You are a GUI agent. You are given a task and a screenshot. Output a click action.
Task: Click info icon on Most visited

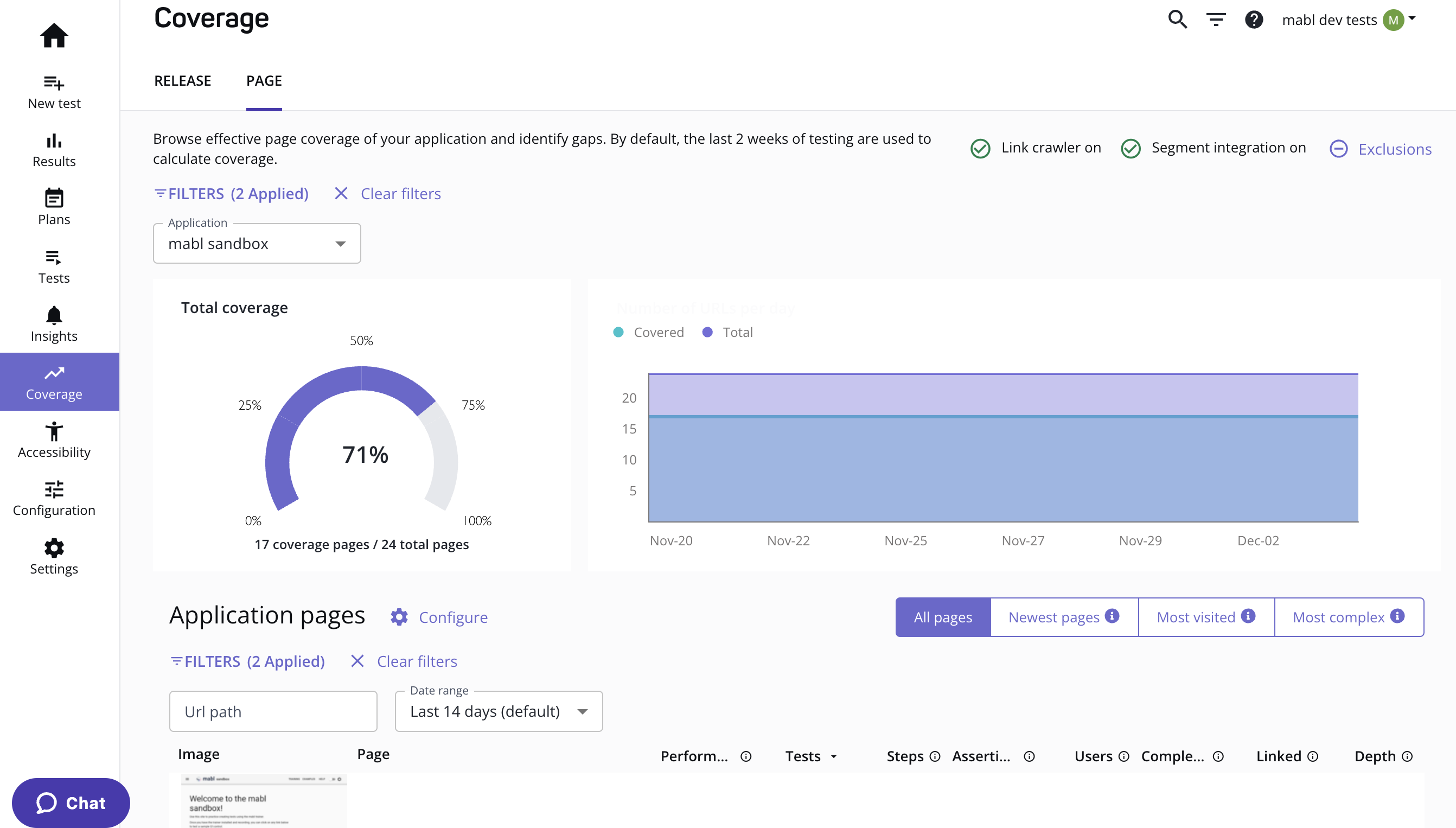tap(1248, 616)
